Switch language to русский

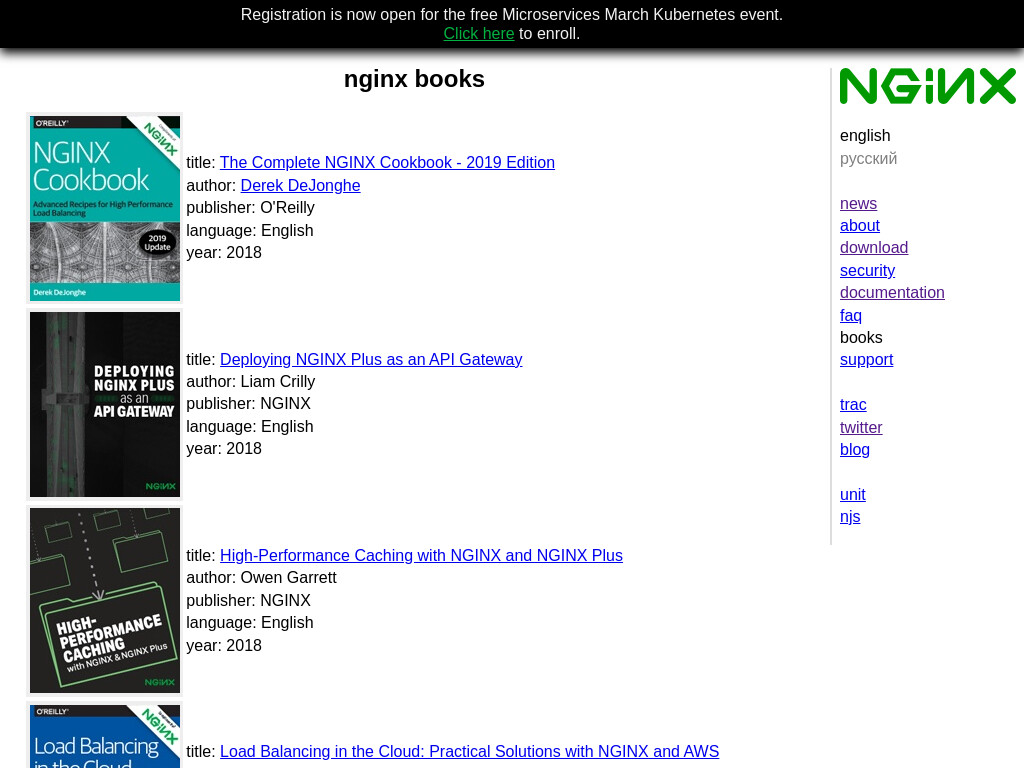[x=868, y=158]
